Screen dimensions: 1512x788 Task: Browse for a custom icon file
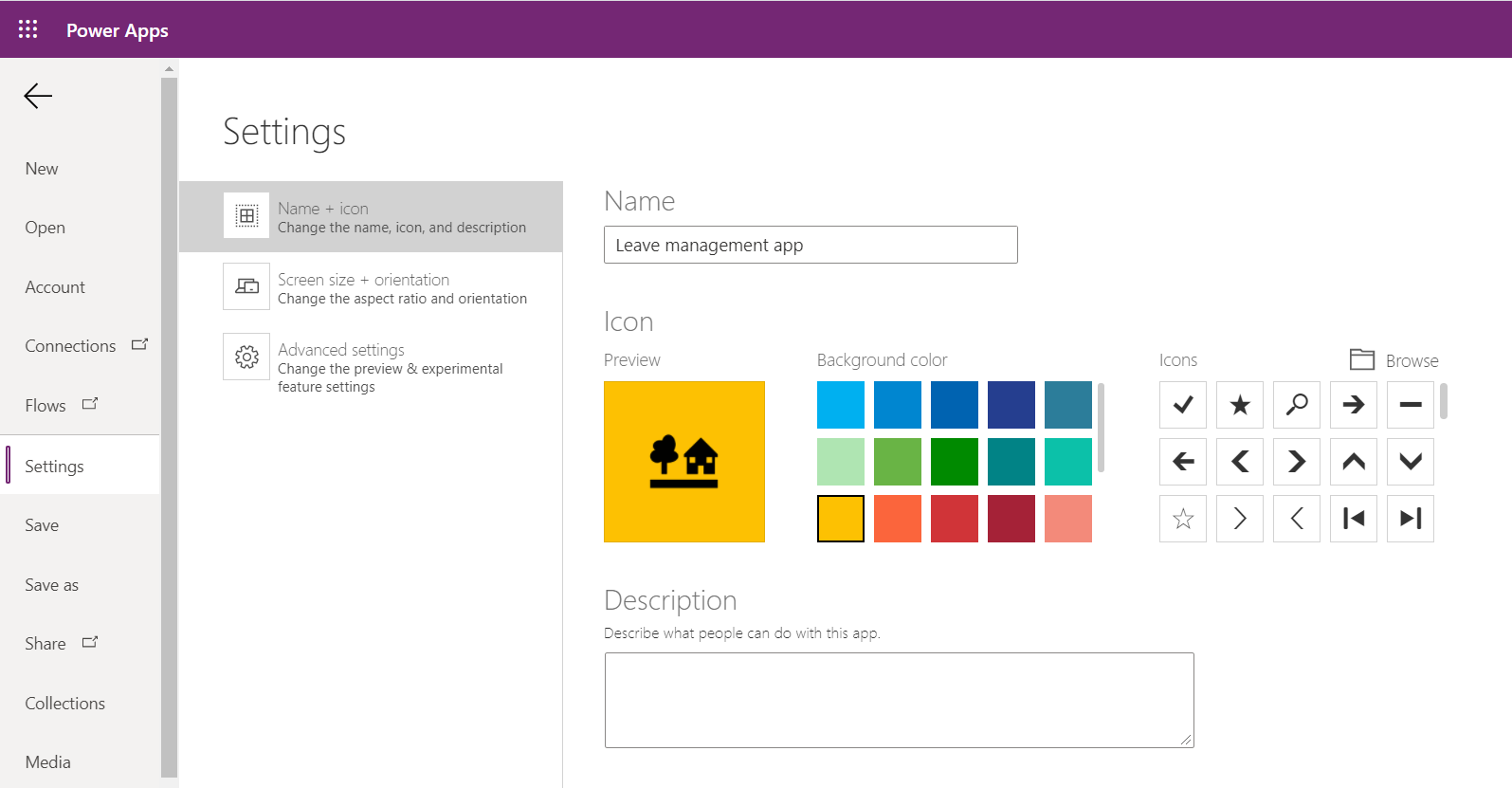coord(1394,360)
